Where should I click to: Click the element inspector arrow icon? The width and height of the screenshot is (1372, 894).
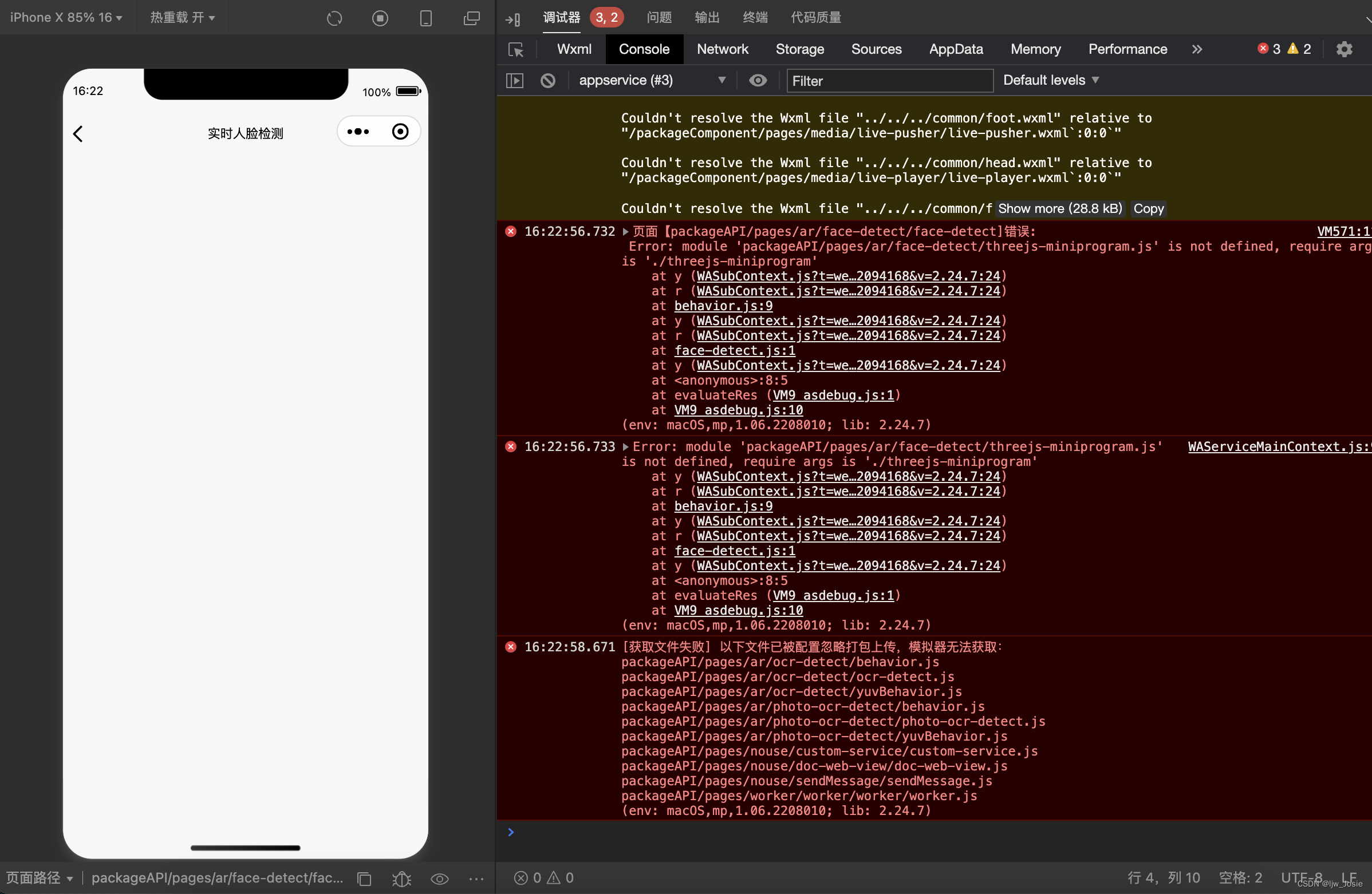pyautogui.click(x=516, y=50)
